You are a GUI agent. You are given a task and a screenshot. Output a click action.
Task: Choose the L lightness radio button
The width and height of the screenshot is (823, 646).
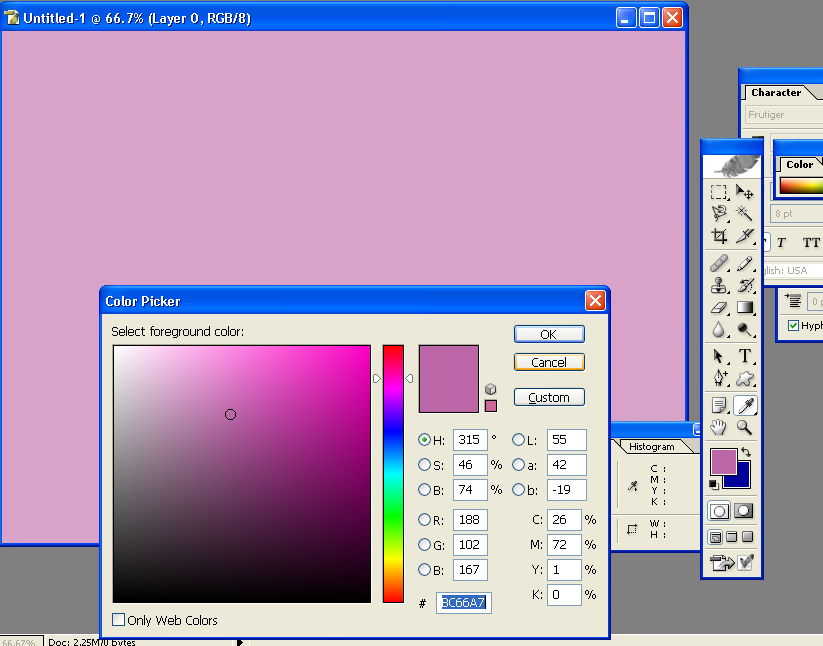518,440
